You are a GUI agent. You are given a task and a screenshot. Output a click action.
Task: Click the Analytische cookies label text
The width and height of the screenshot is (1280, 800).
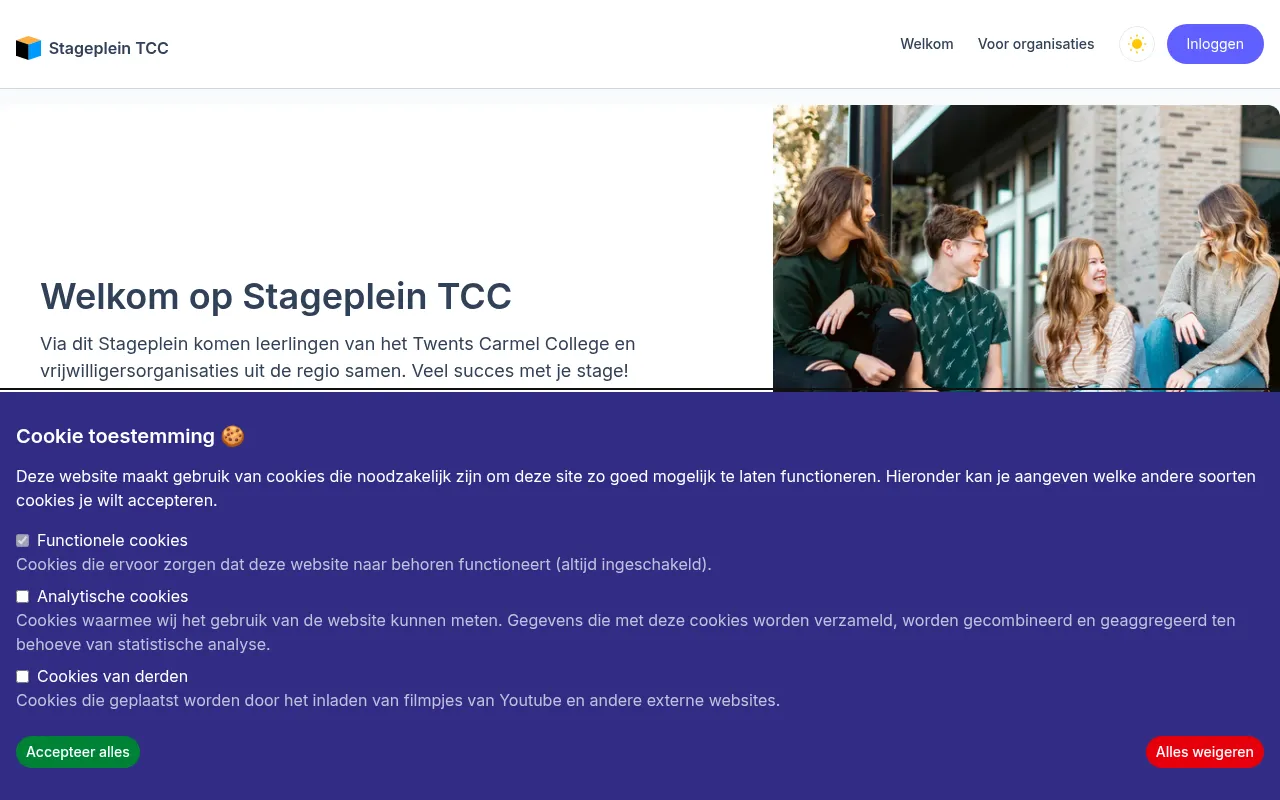coord(112,596)
